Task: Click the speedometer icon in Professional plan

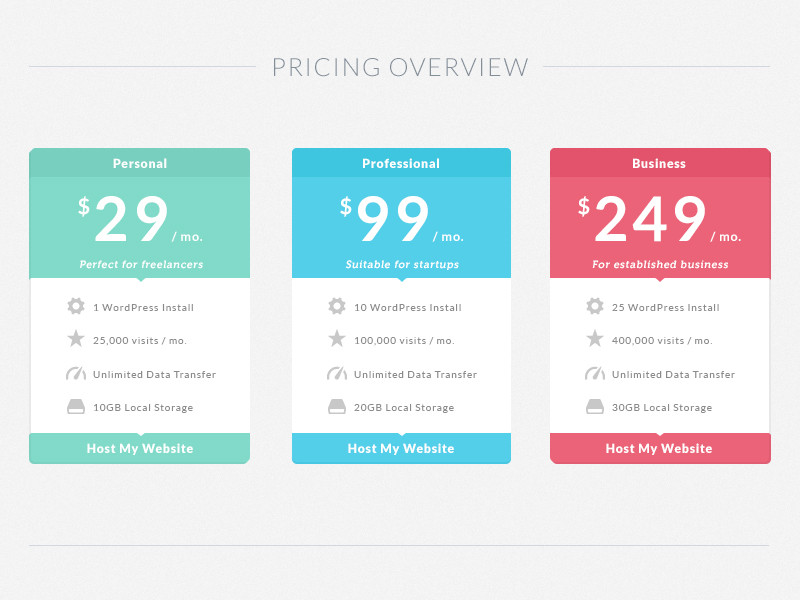Action: 337,373
